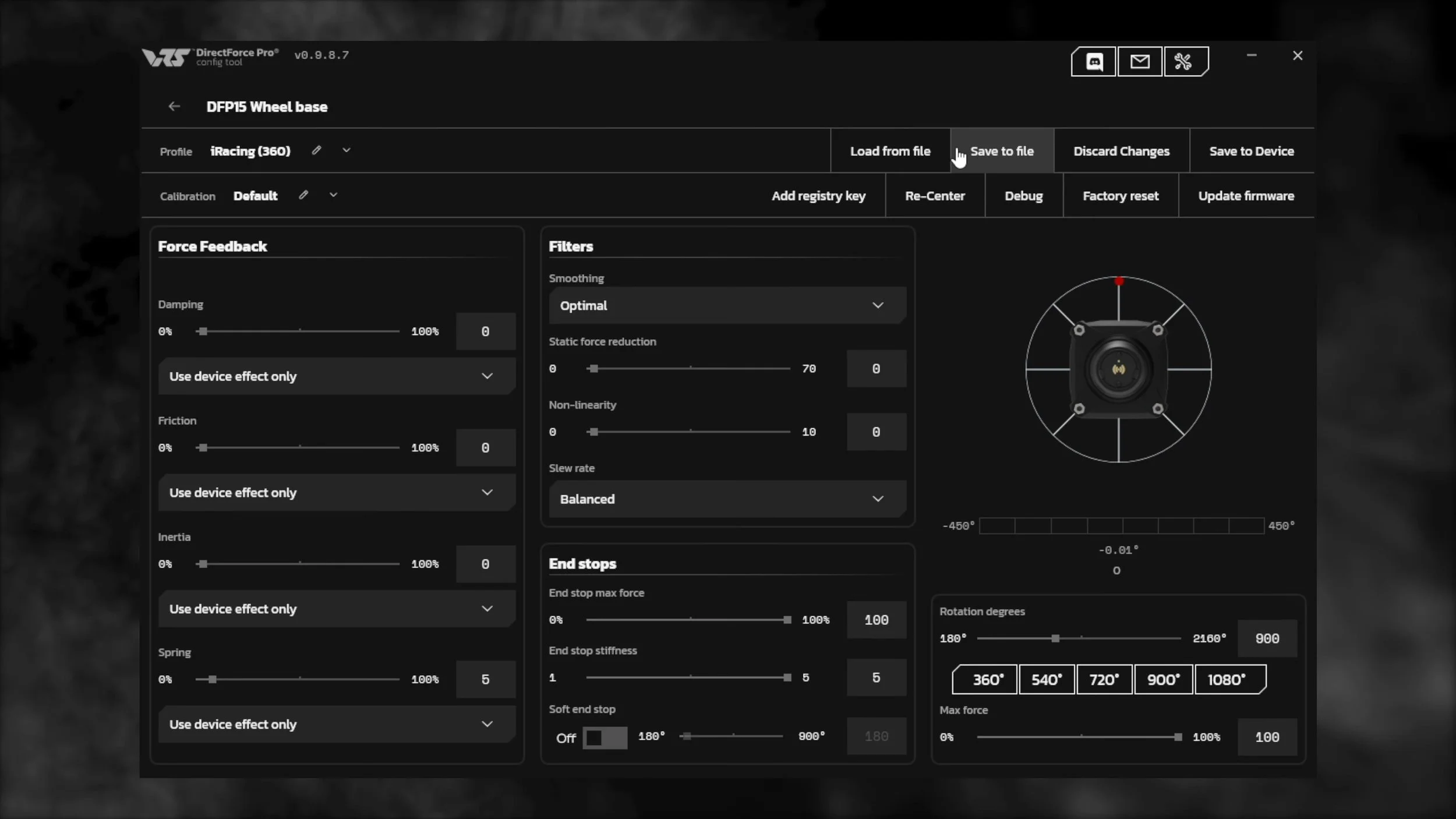Open the Smoothing dropdown set to Optimal

pos(727,305)
